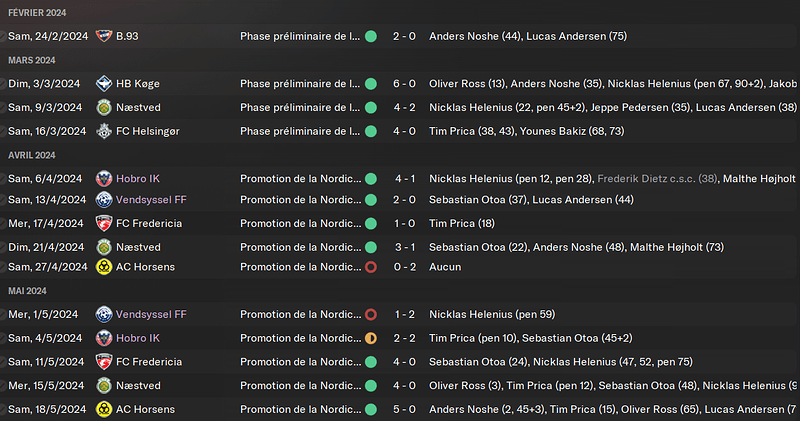
Task: Click Hobro IK badge on 6/4/2024 row
Action: point(104,179)
